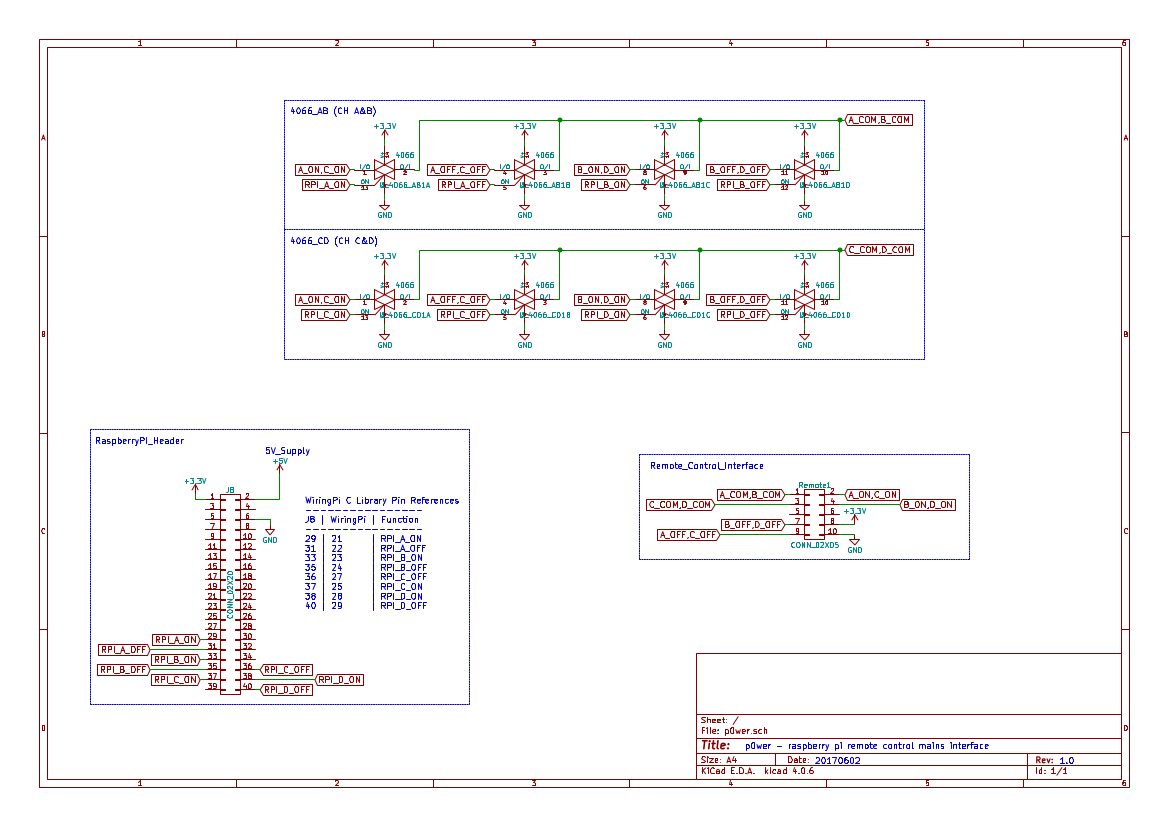Select the U_4066_CD1C switch symbol
The height and width of the screenshot is (826, 1169).
[x=664, y=300]
